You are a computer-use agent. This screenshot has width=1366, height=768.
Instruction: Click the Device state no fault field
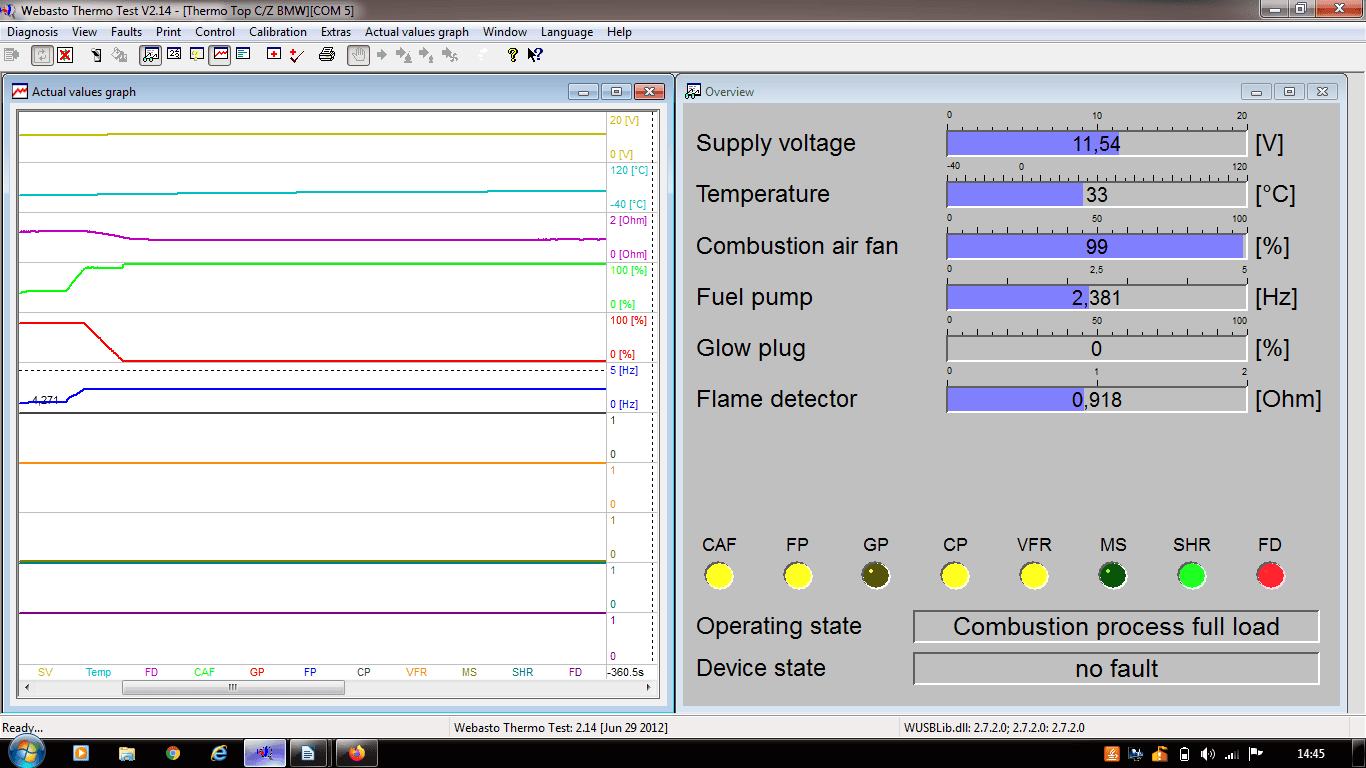coord(1116,669)
